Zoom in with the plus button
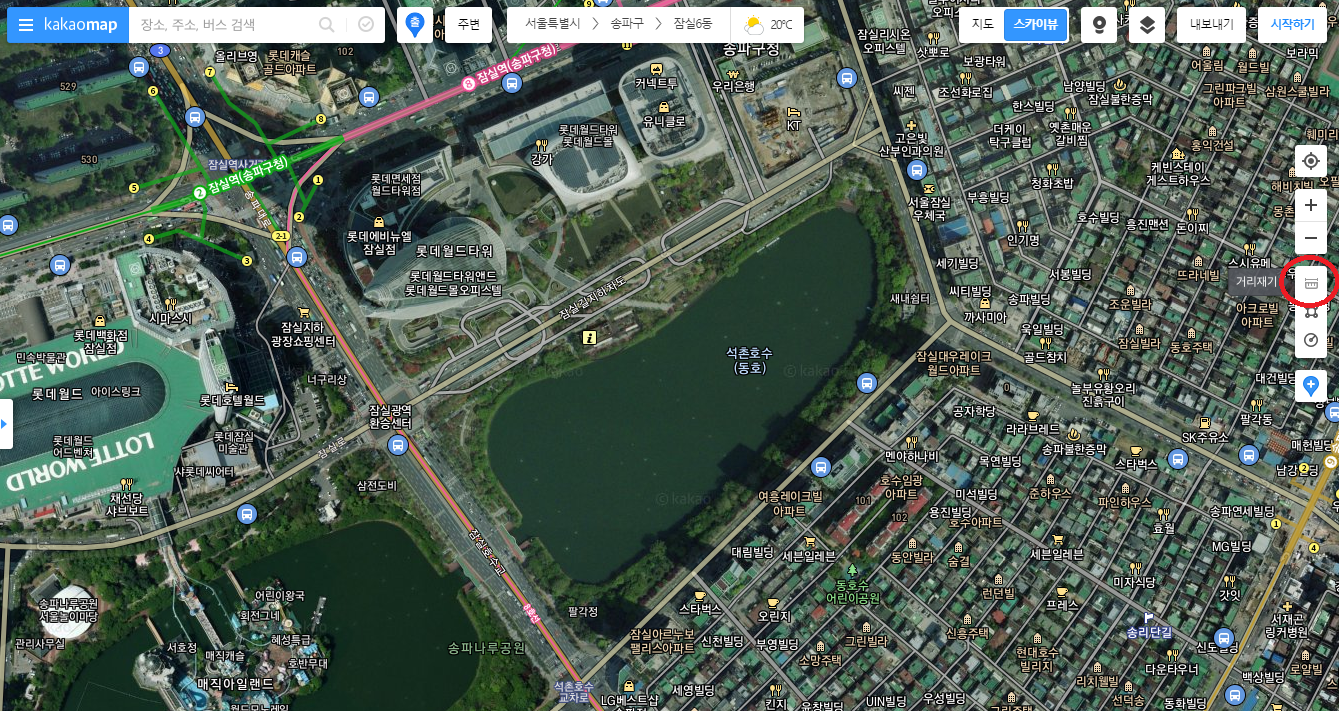This screenshot has width=1339, height=711. point(1311,205)
